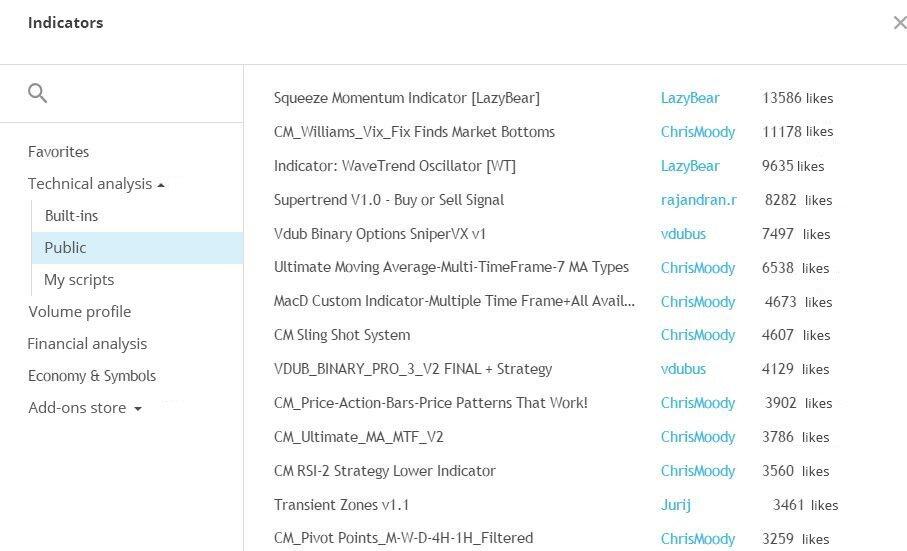The width and height of the screenshot is (907, 551).
Task: Expand the Add-ons store menu
Action: 85,408
